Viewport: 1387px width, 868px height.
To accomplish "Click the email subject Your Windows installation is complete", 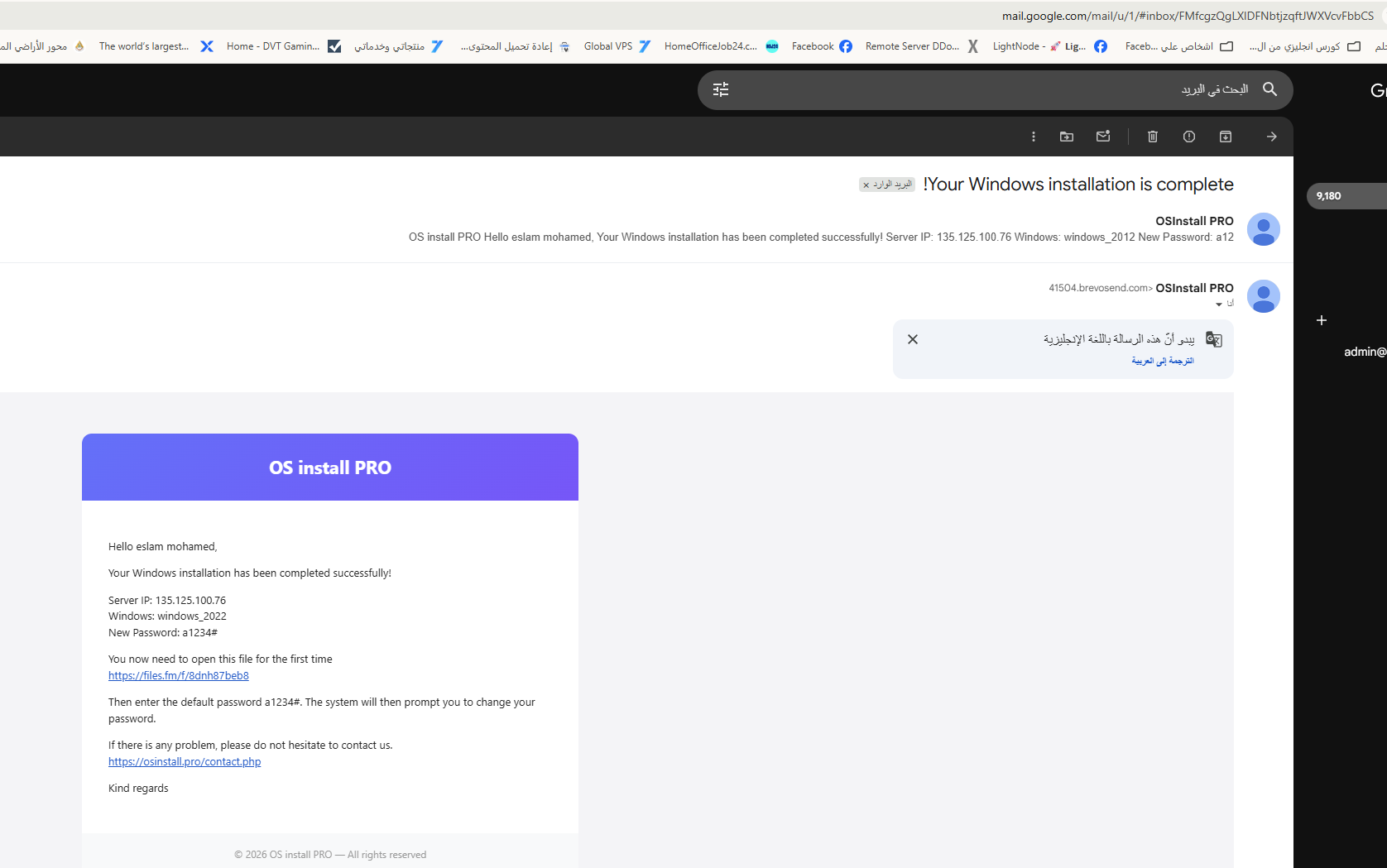I will 1078,185.
